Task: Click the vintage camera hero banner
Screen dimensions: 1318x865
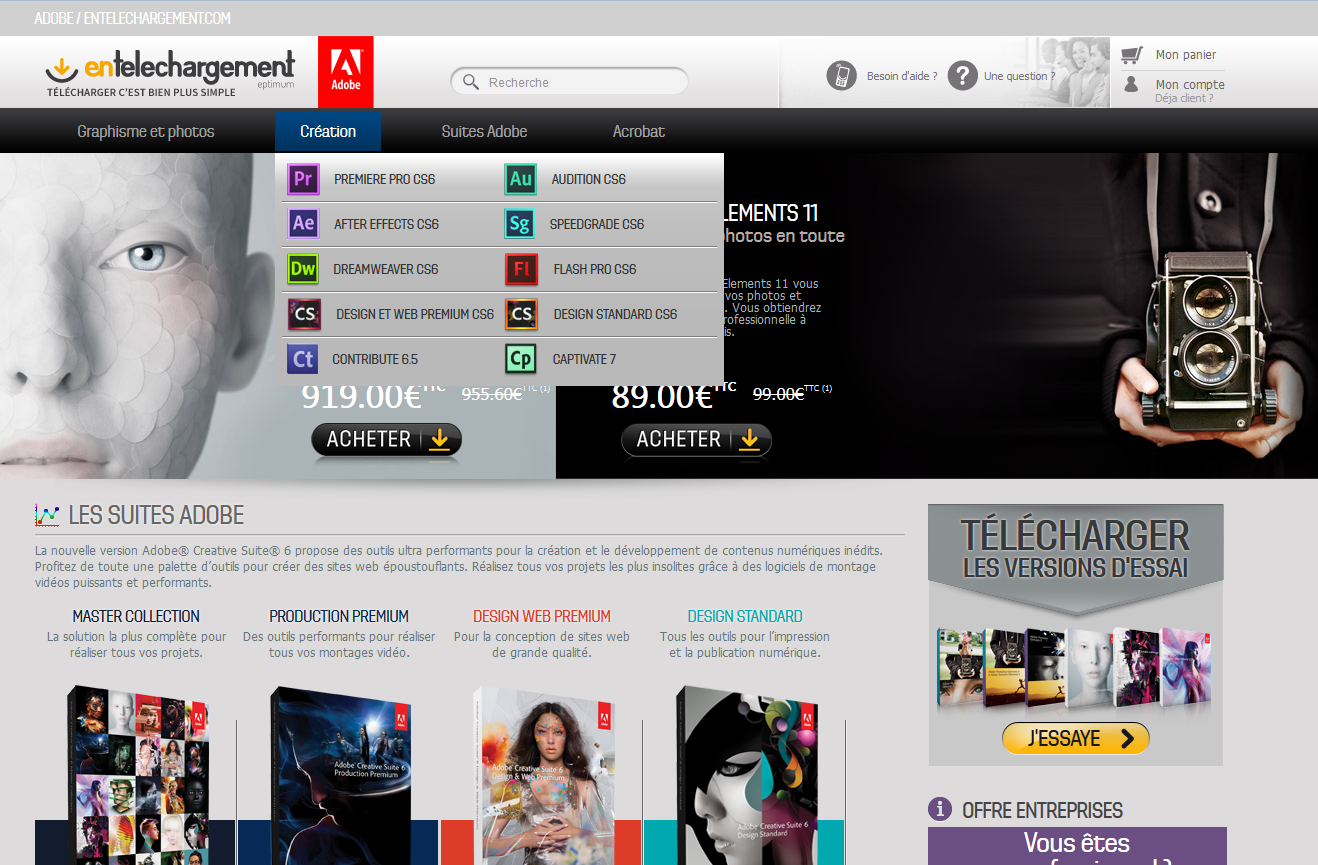Action: click(x=937, y=315)
